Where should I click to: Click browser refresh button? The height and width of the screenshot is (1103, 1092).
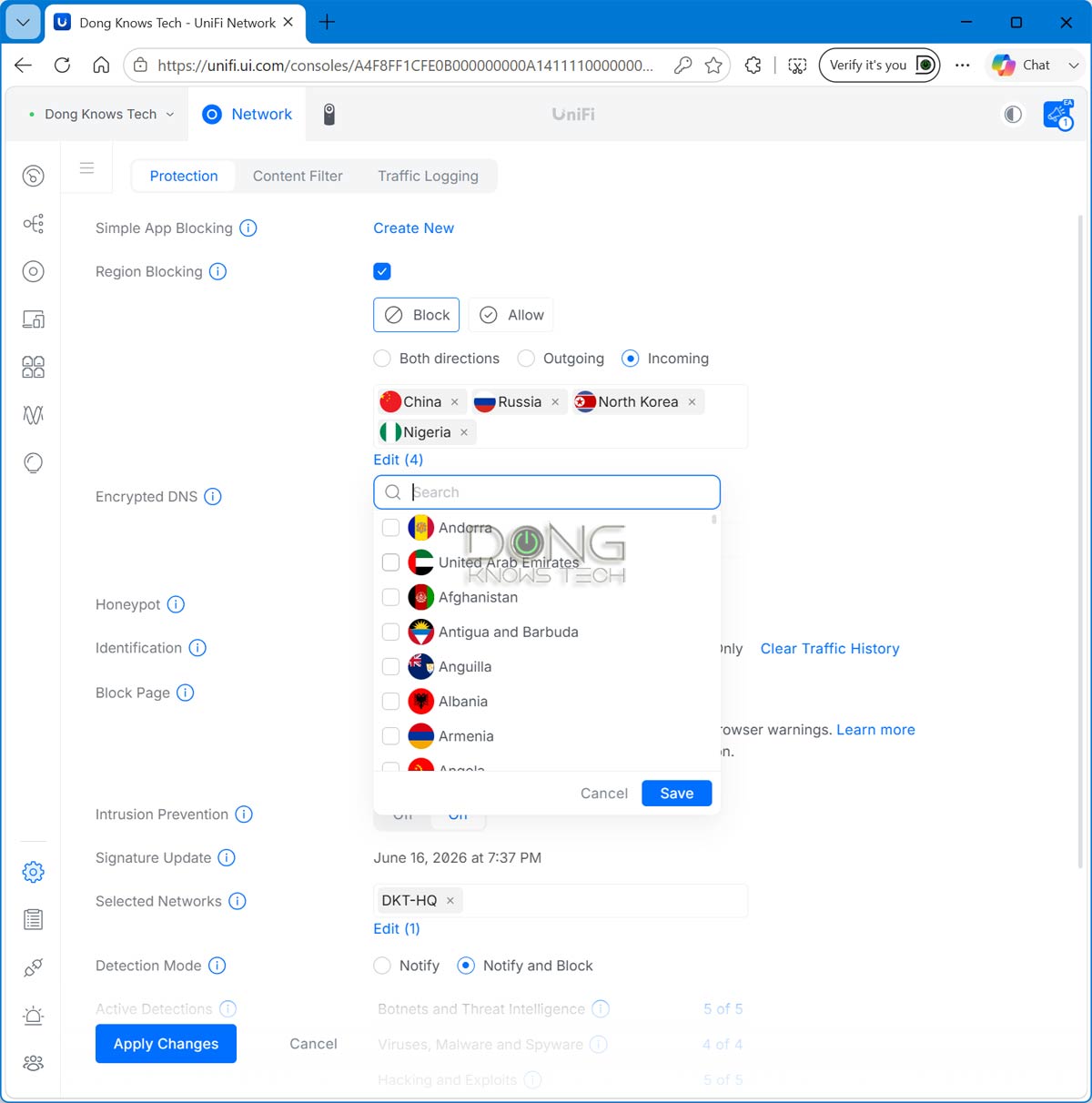(62, 65)
